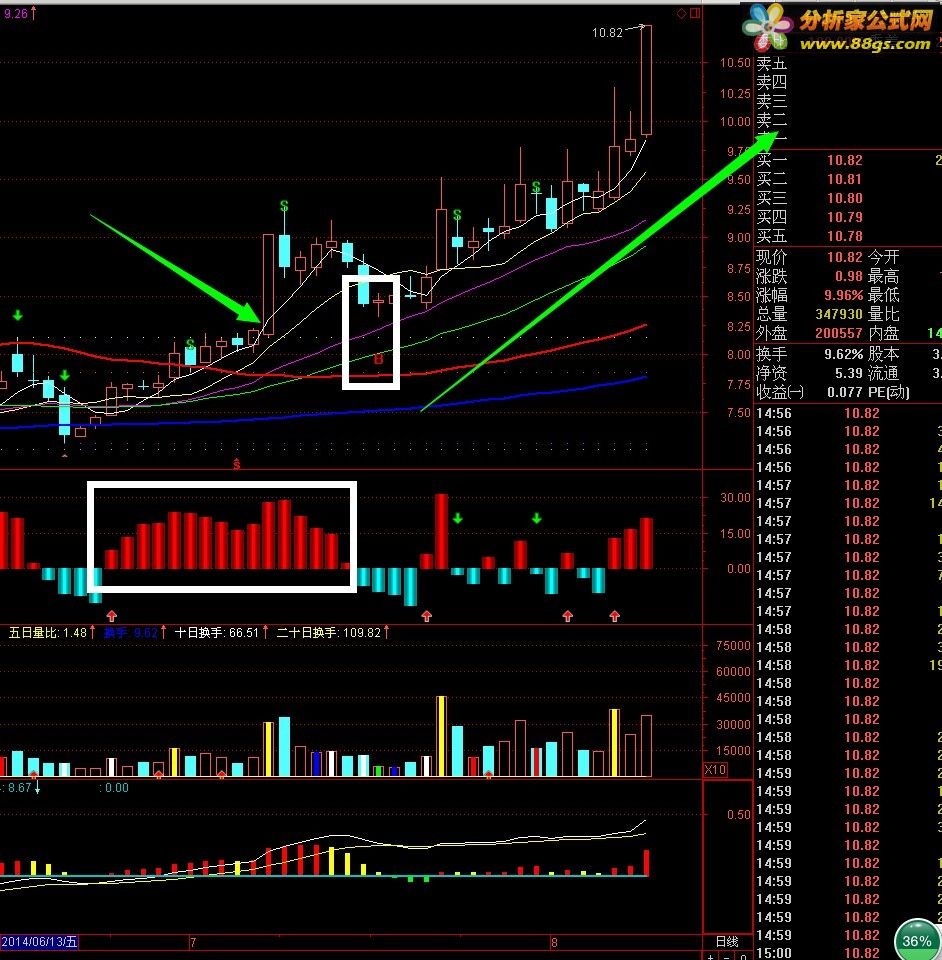Viewport: 942px width, 960px height.
Task: Click the red diamond icon above the chart
Action: coord(681,13)
